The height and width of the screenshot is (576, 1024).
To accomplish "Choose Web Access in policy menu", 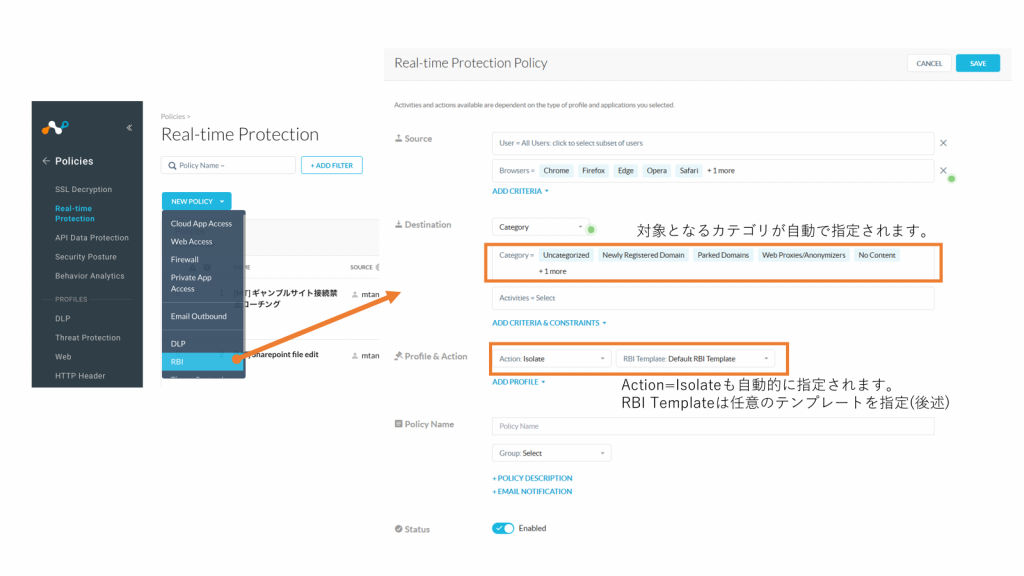I will (192, 242).
